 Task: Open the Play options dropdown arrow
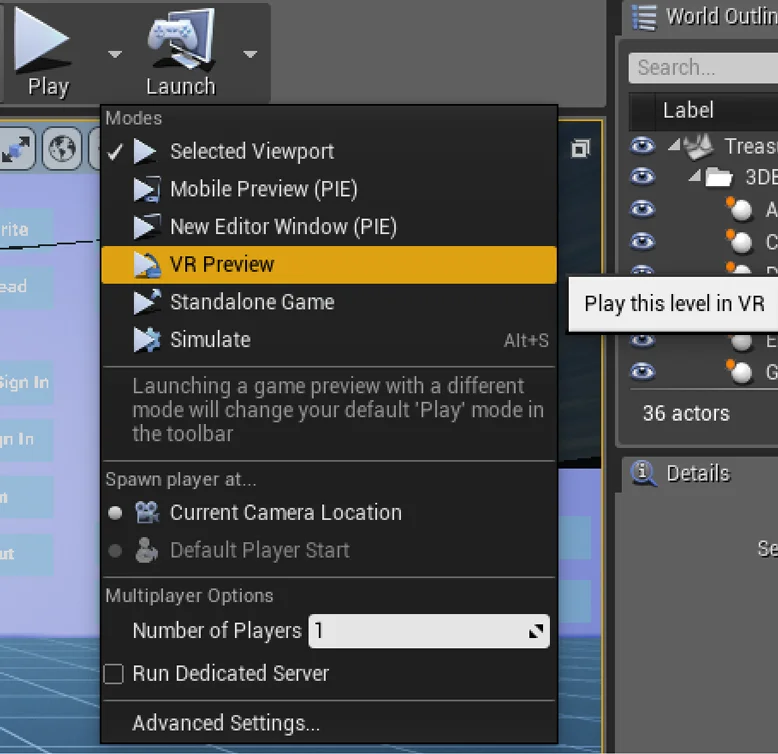(x=115, y=54)
